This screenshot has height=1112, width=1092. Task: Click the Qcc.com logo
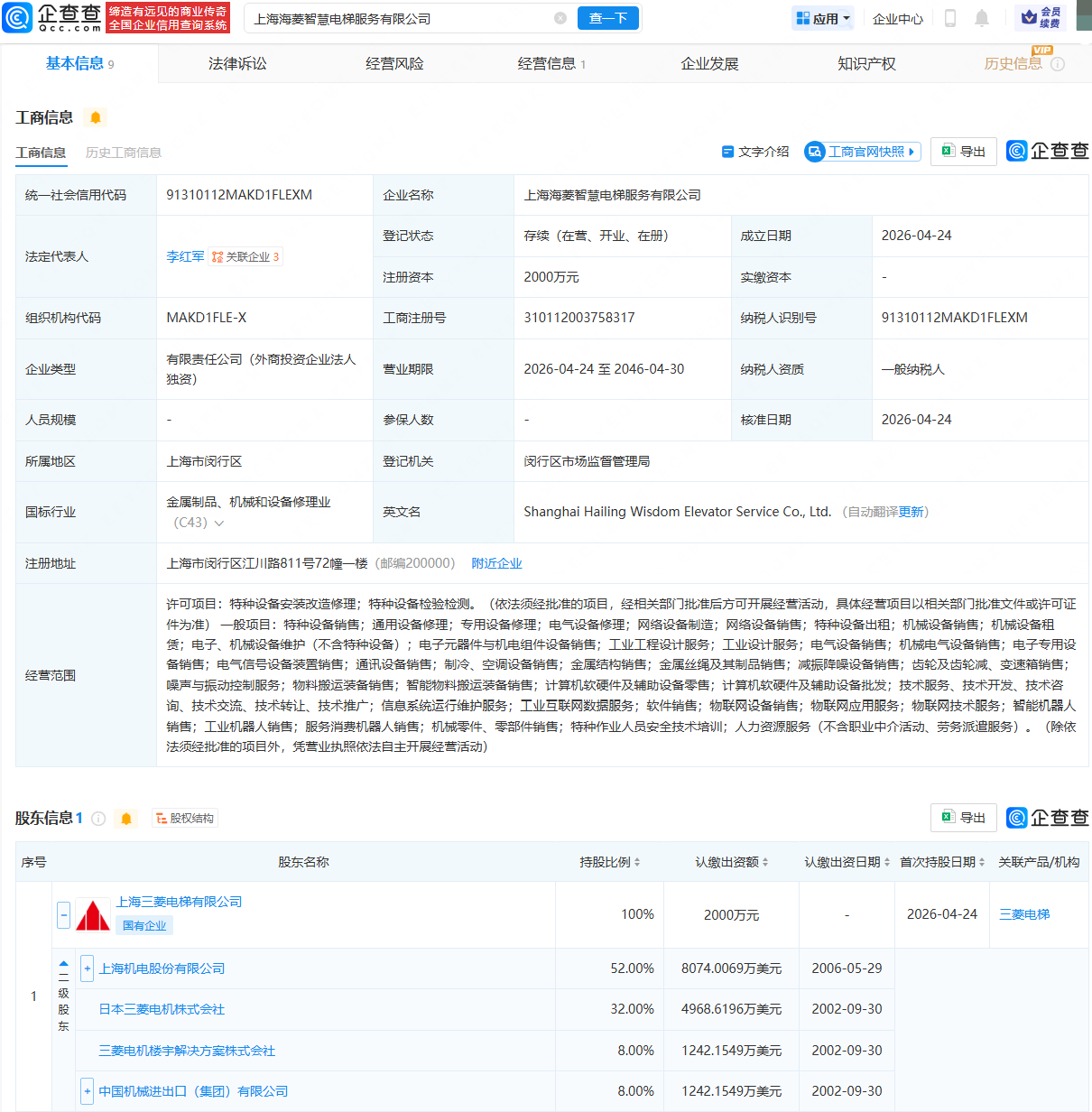[52, 17]
